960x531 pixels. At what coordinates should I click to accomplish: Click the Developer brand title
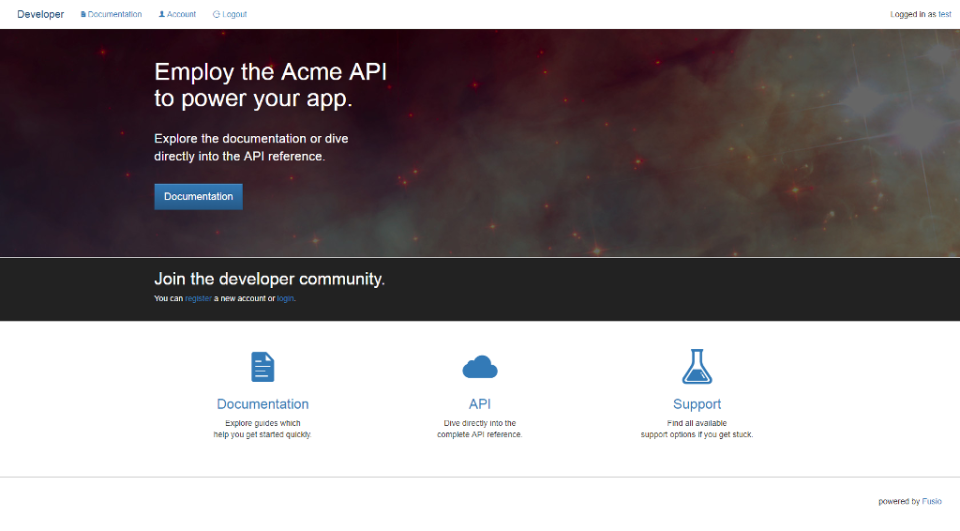pos(40,14)
